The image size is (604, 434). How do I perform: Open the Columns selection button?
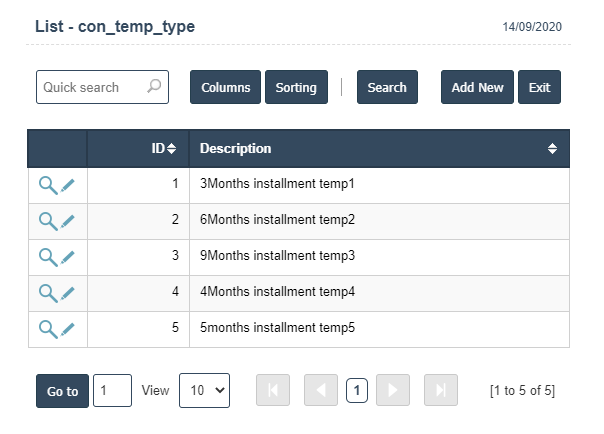pos(225,87)
